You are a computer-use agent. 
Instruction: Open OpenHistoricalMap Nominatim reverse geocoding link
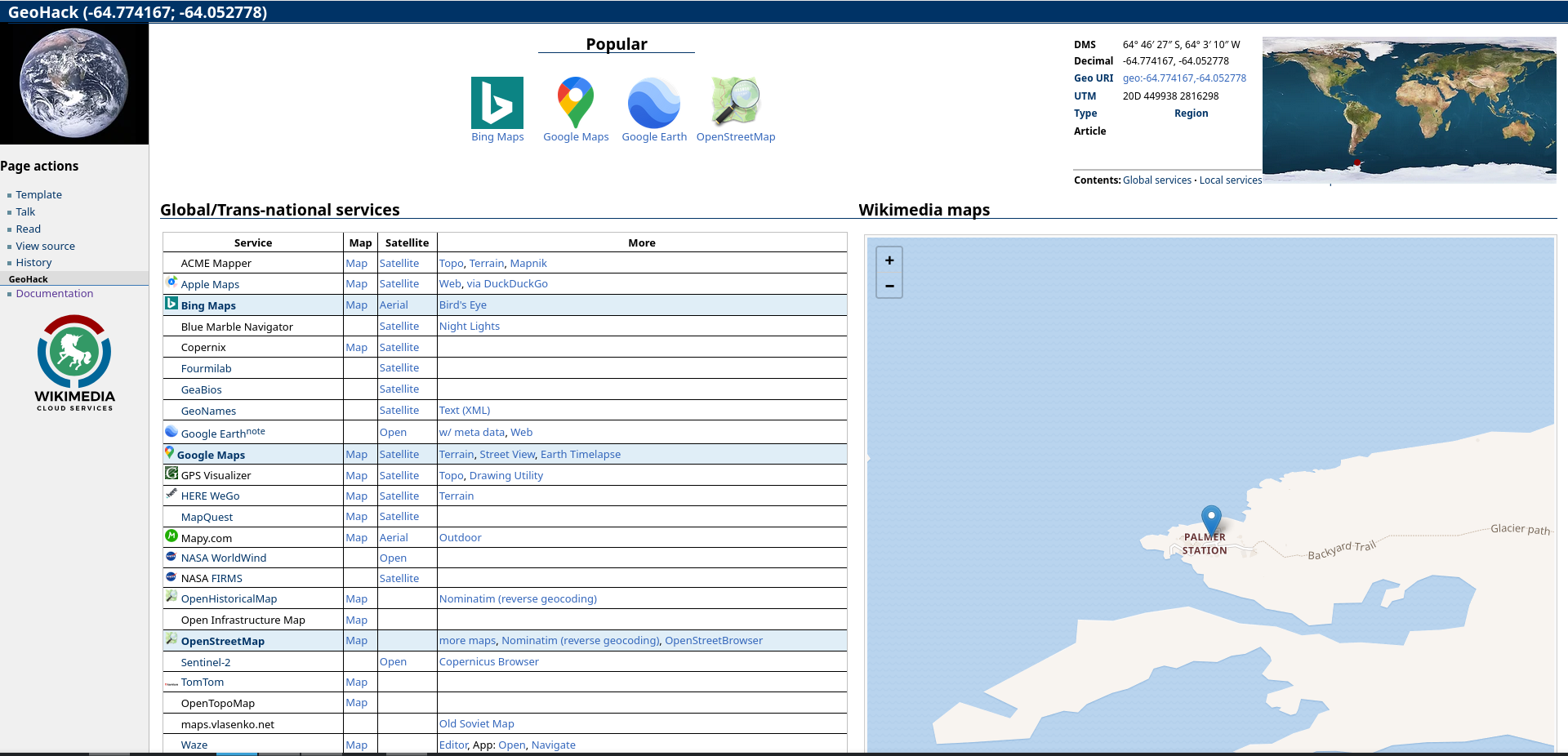(x=518, y=598)
